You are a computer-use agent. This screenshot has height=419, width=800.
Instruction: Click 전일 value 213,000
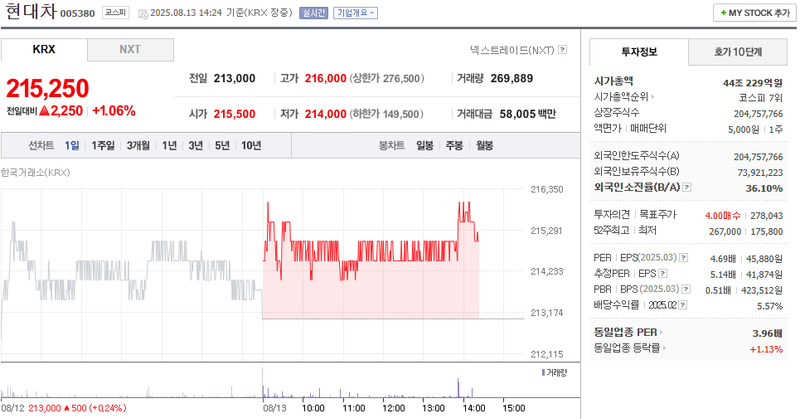(x=235, y=79)
